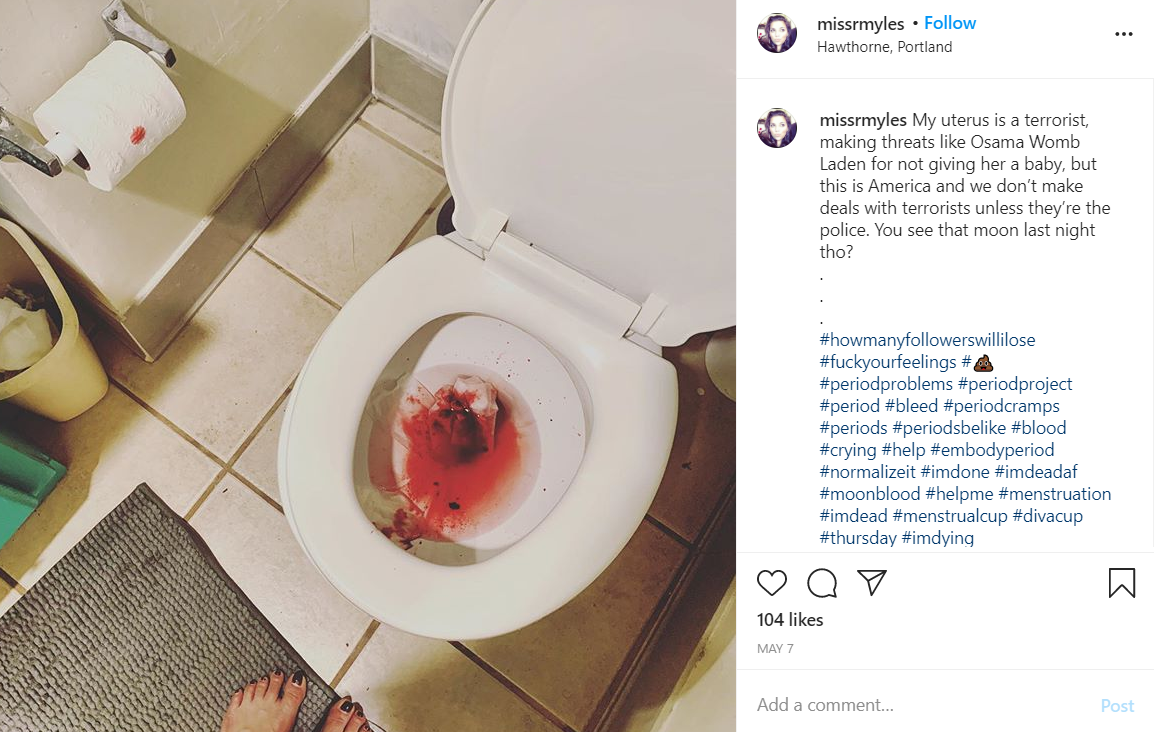Image resolution: width=1154 pixels, height=732 pixels.
Task: Click the post photo
Action: point(368,366)
